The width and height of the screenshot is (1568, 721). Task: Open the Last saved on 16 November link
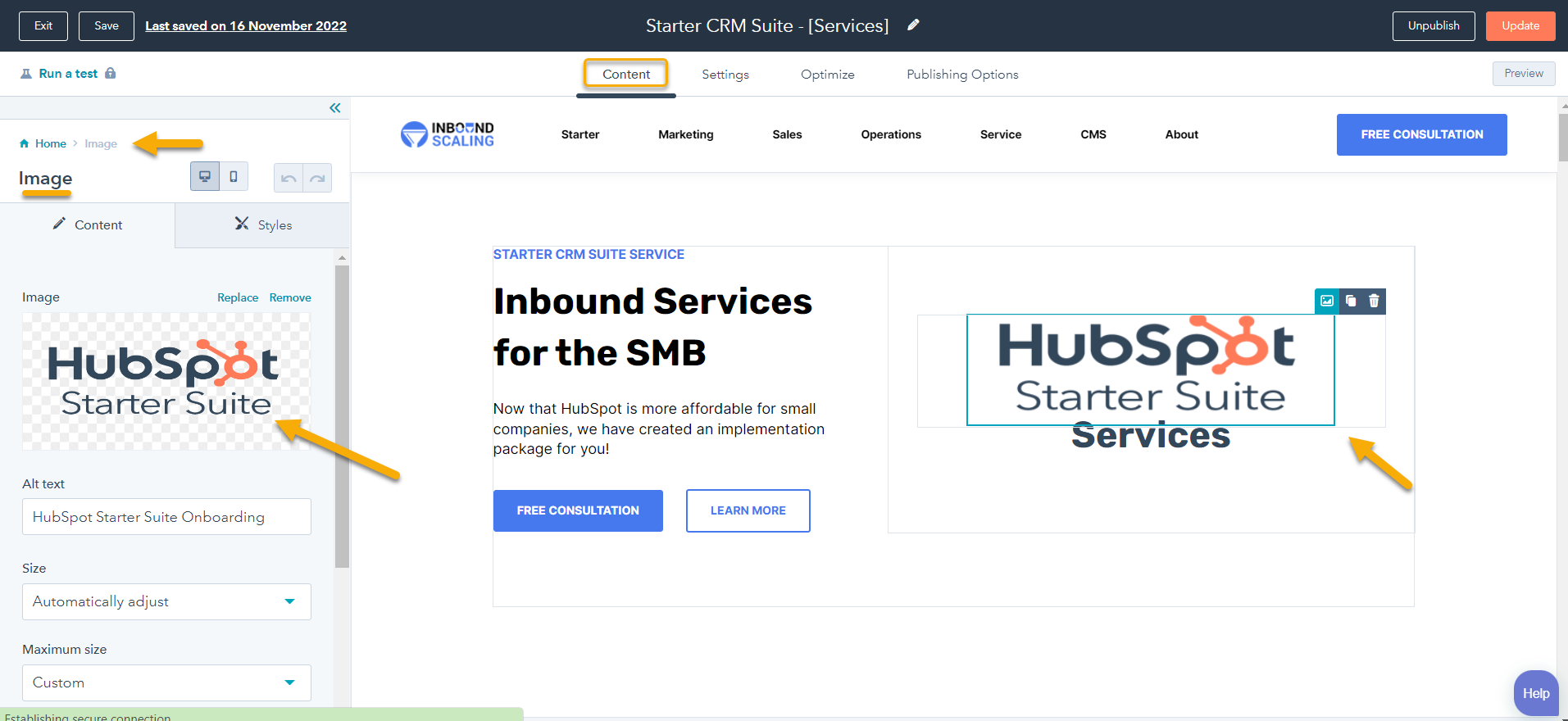[246, 25]
